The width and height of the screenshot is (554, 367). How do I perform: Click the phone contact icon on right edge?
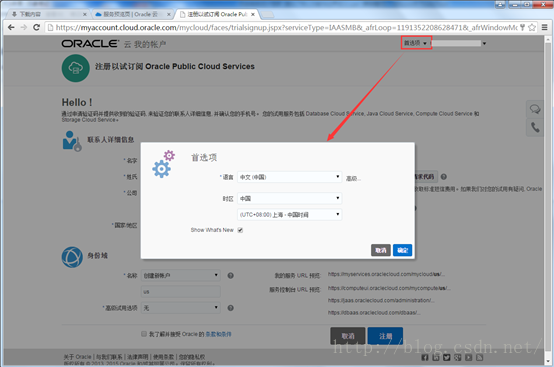pyautogui.click(x=535, y=127)
